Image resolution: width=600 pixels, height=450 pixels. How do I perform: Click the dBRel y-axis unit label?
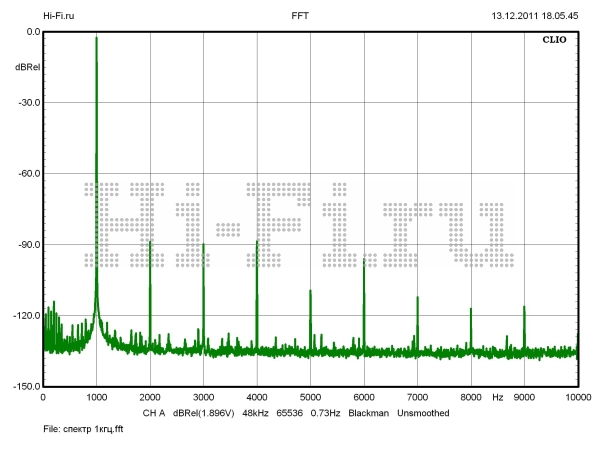(x=28, y=67)
